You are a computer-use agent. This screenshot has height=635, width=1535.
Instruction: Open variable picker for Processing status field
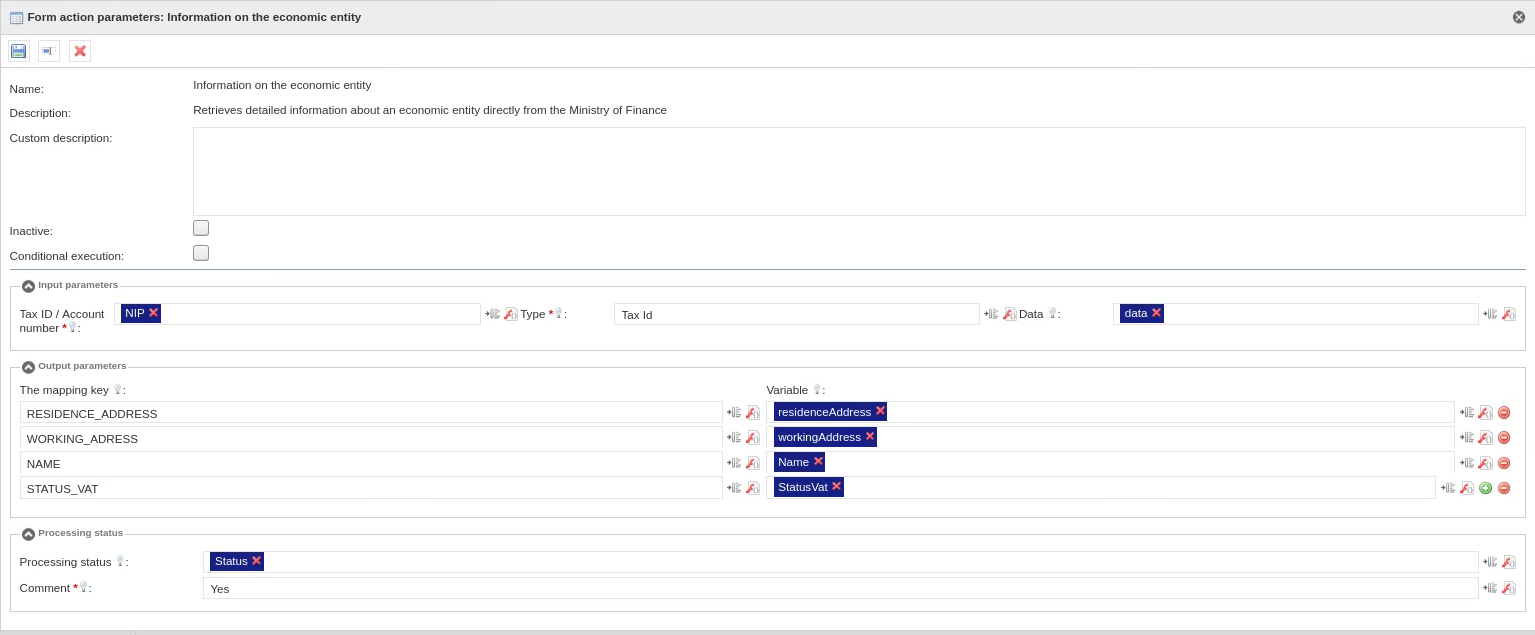1490,562
